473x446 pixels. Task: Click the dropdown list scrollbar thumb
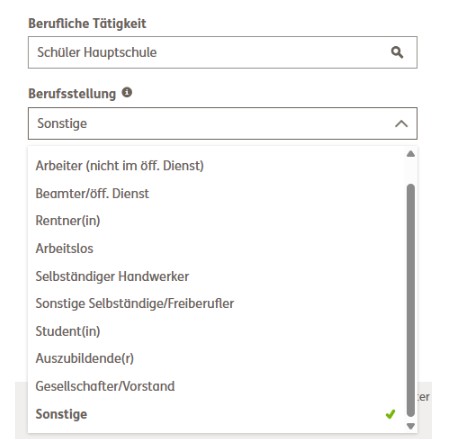pyautogui.click(x=411, y=300)
